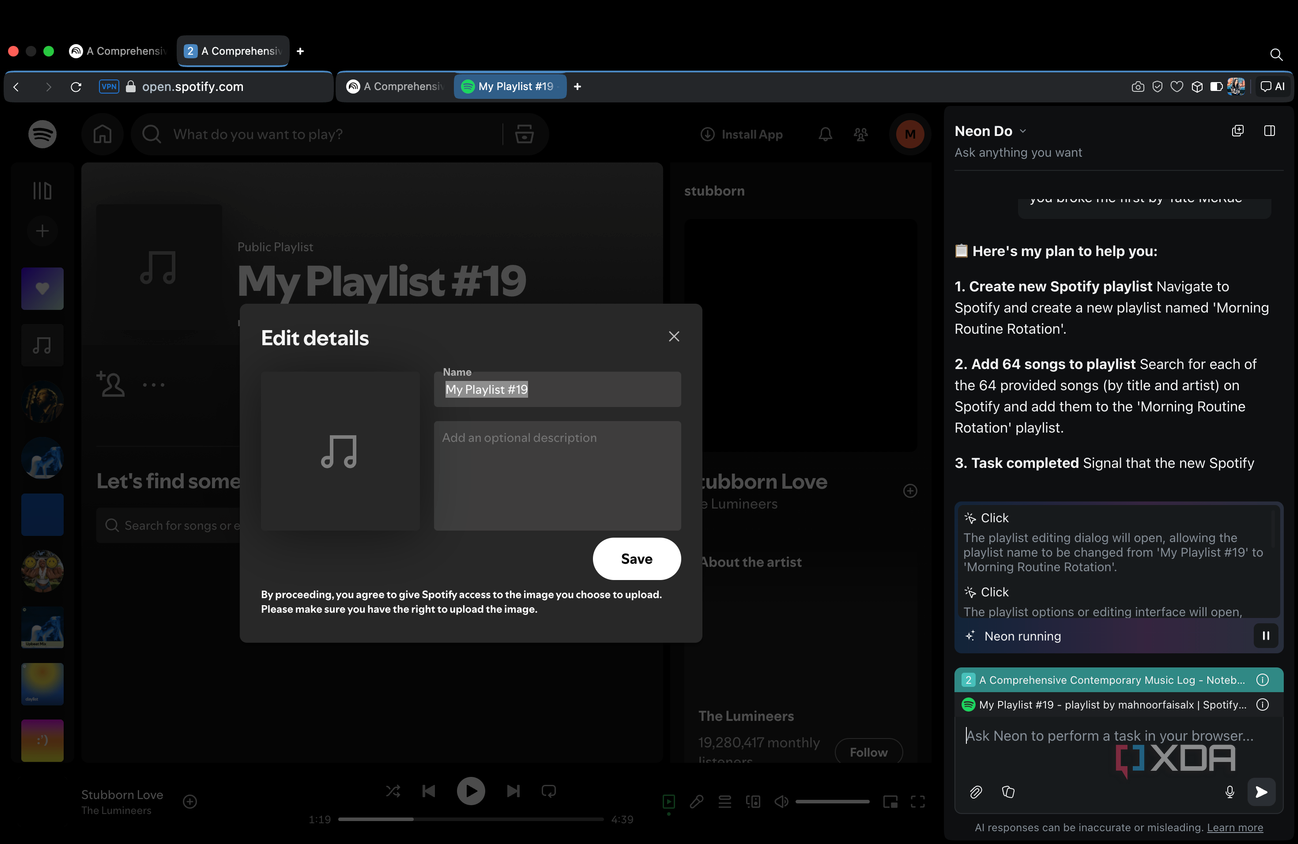Select the playlist Name text field
Image resolution: width=1298 pixels, height=844 pixels.
click(557, 389)
